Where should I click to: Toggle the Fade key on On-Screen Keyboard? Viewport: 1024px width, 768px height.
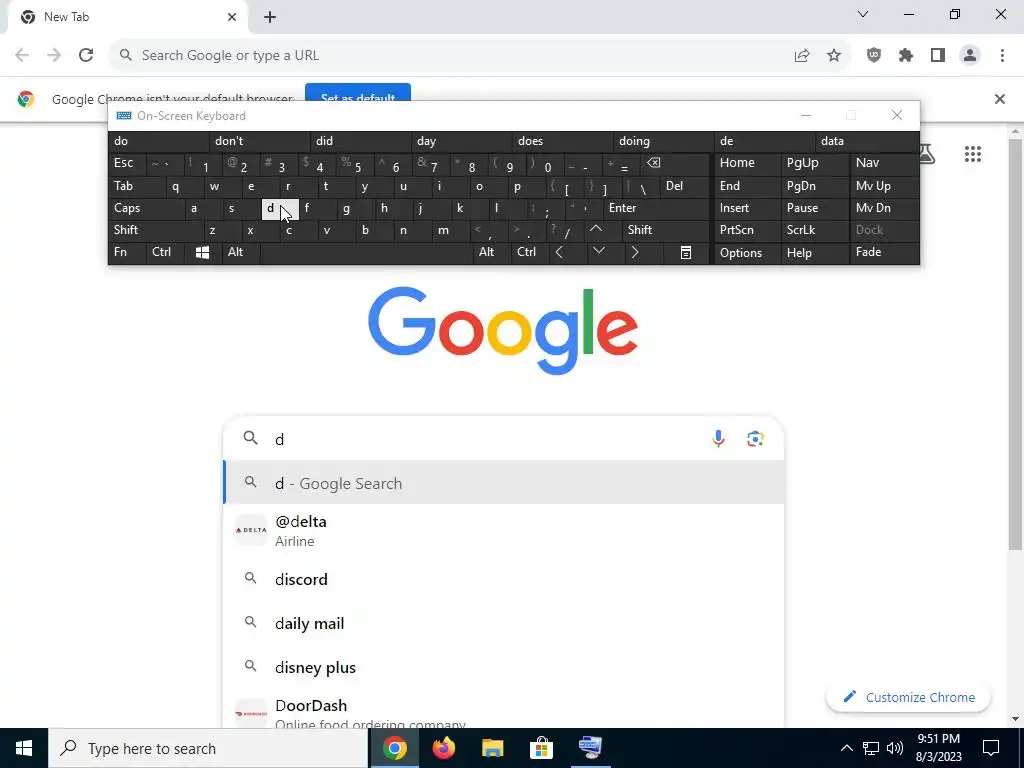(884, 253)
